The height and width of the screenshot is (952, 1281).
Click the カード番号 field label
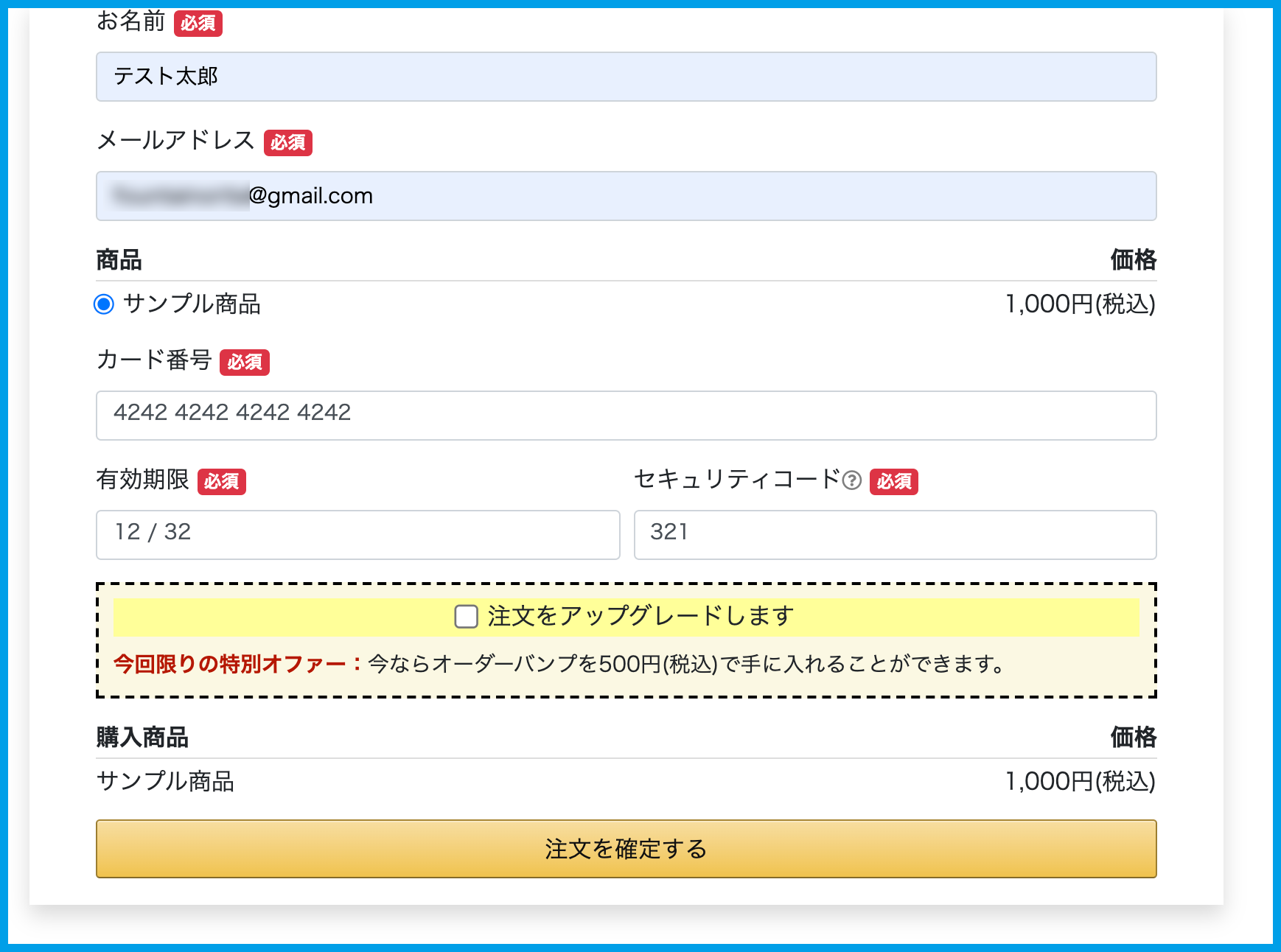pos(154,360)
